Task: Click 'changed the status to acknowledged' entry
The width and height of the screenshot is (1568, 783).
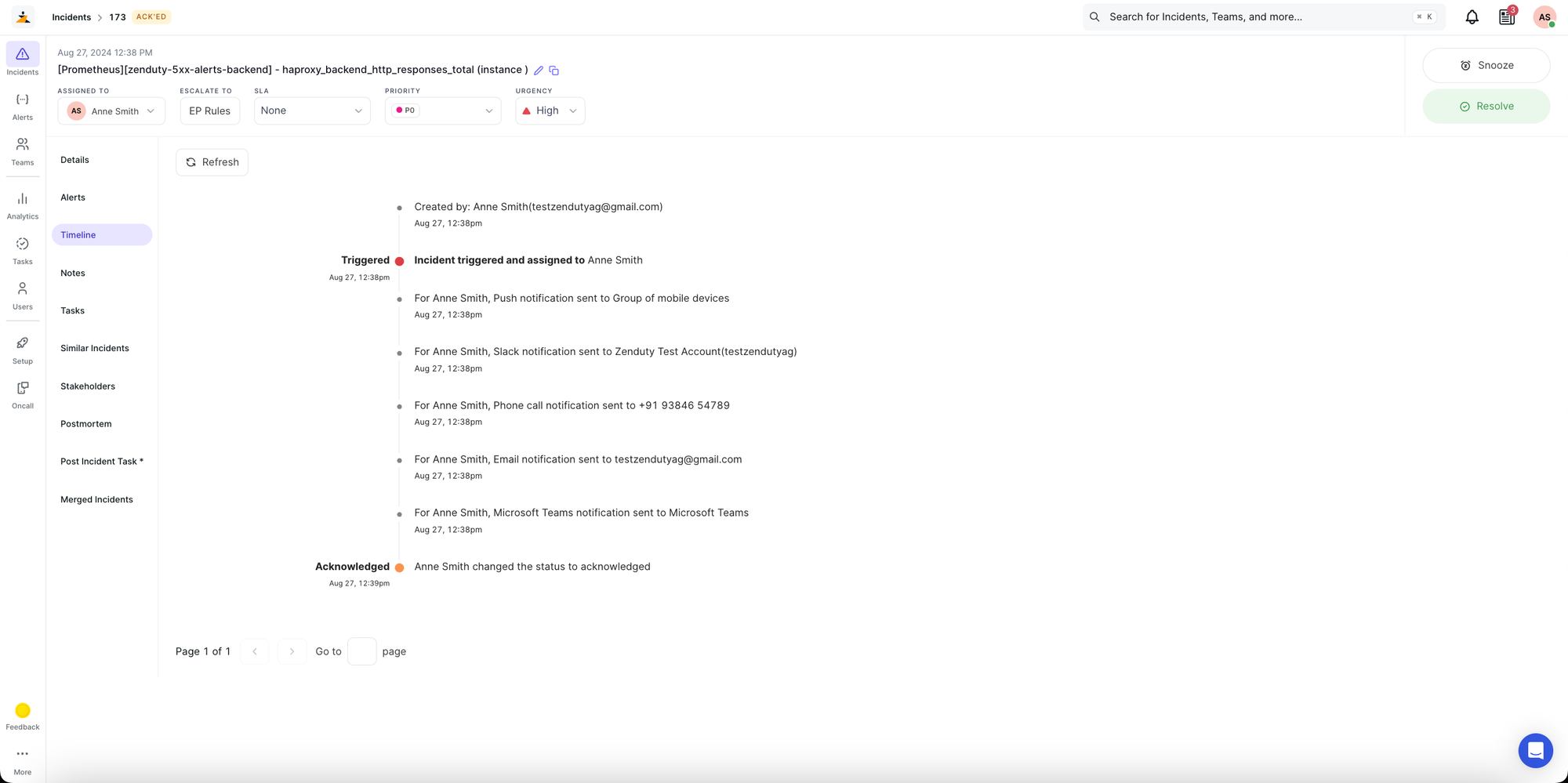Action: pos(532,567)
